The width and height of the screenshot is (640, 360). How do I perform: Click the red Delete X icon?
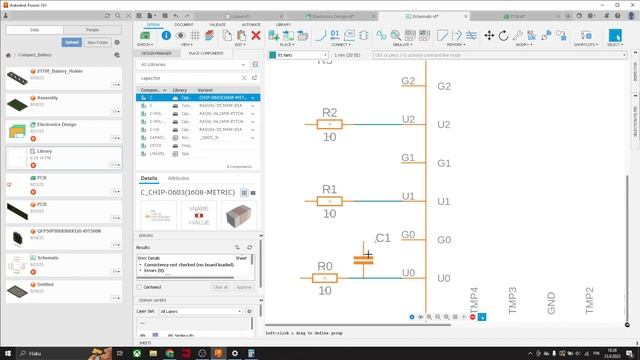(x=256, y=36)
